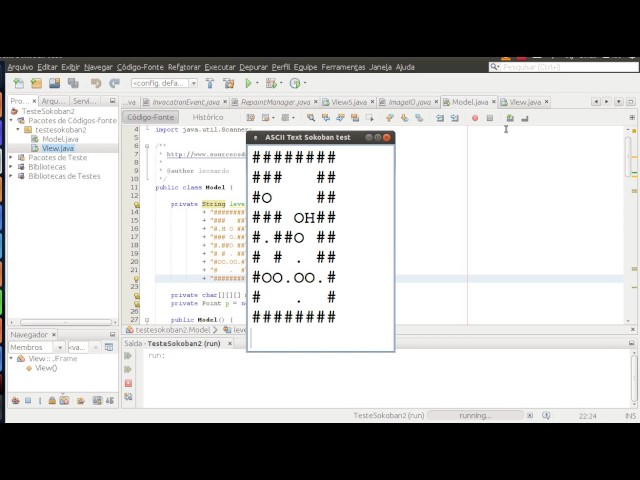Click the Uncomment editor toolbar icon
This screenshot has height=480, width=640.
[x=525, y=118]
